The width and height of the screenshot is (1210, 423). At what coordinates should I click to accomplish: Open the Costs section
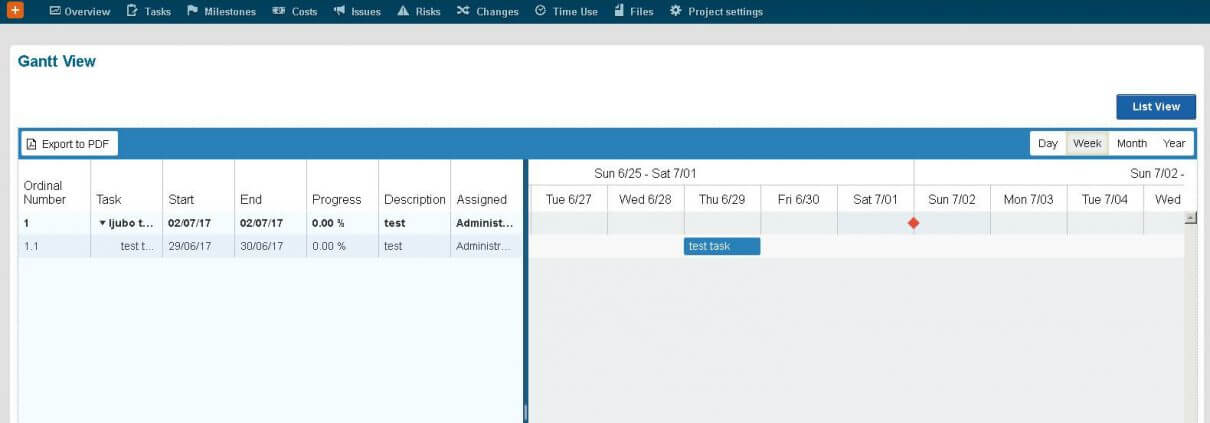(x=294, y=12)
